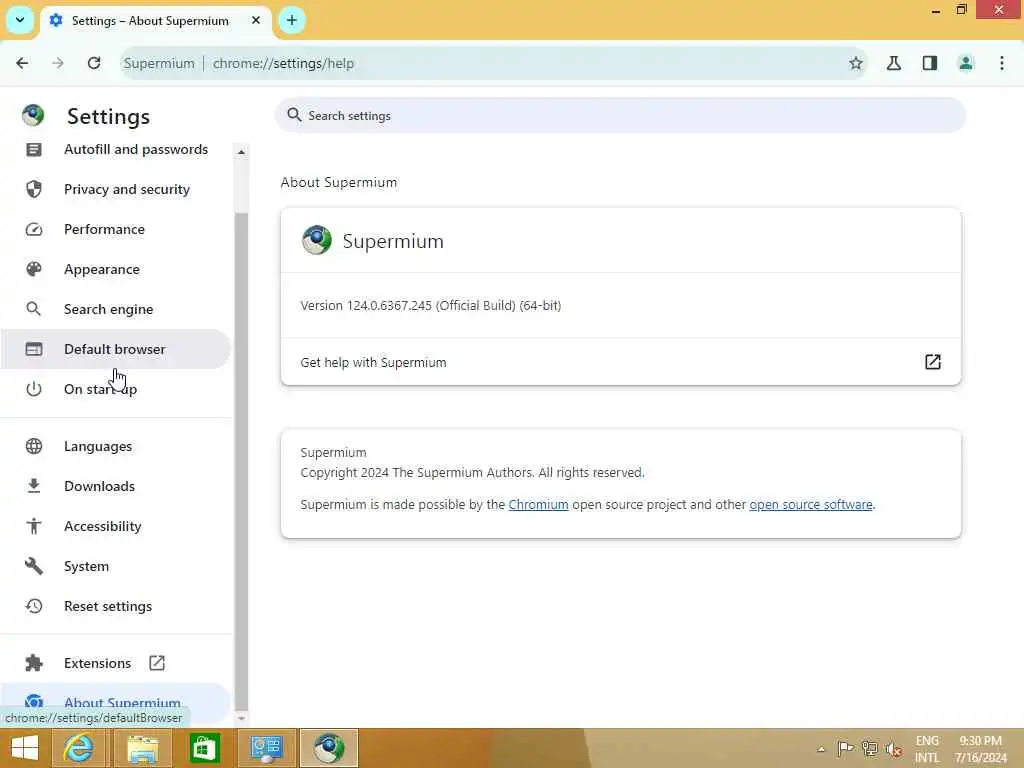Close the Settings – About Supermium tab
The width and height of the screenshot is (1024, 768).
256,20
